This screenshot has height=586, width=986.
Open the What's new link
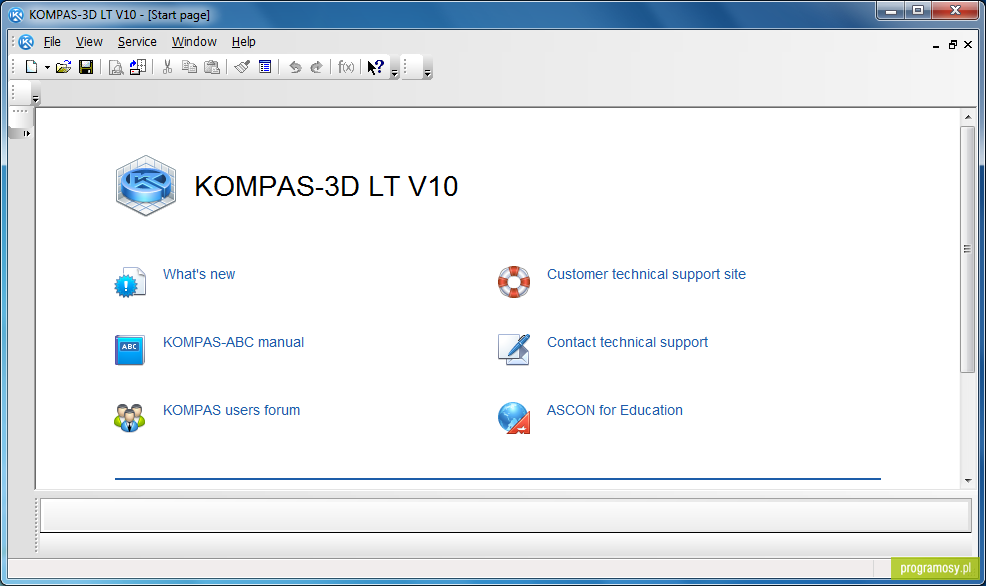[x=199, y=274]
